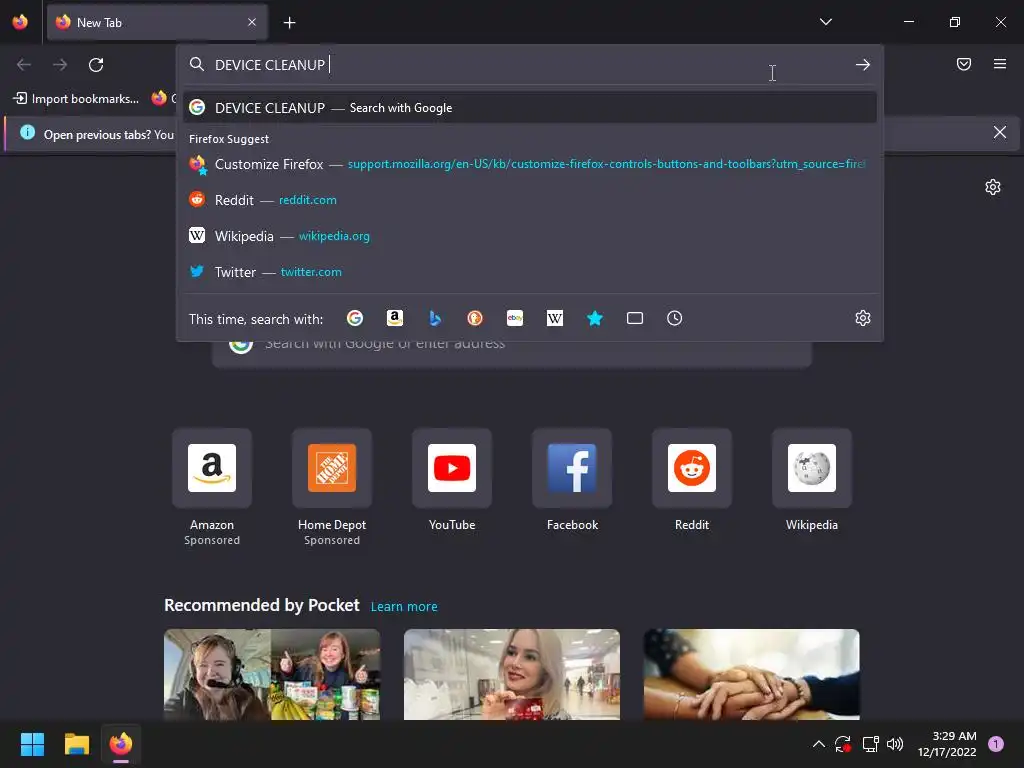Viewport: 1024px width, 768px height.
Task: Show hidden tray icons chevron
Action: pos(818,744)
